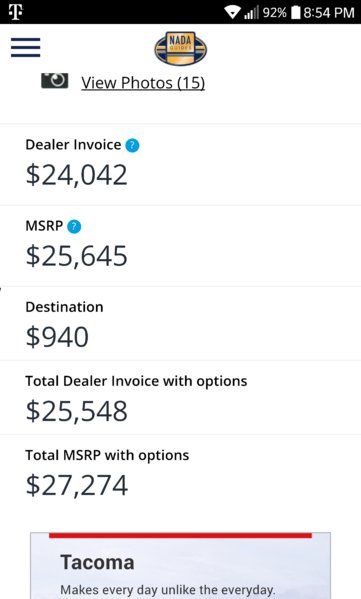
Task: Tap the NADA Guides logo
Action: pos(181,49)
